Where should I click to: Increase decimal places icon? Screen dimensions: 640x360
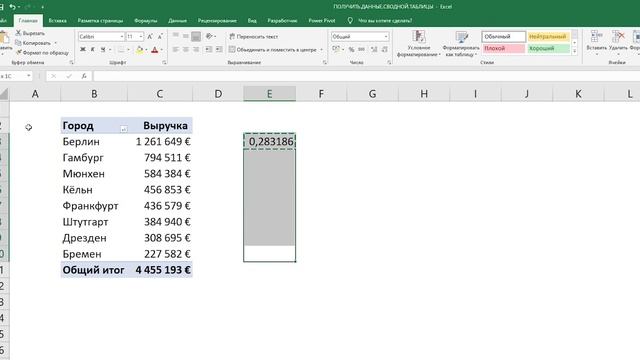click(x=374, y=49)
